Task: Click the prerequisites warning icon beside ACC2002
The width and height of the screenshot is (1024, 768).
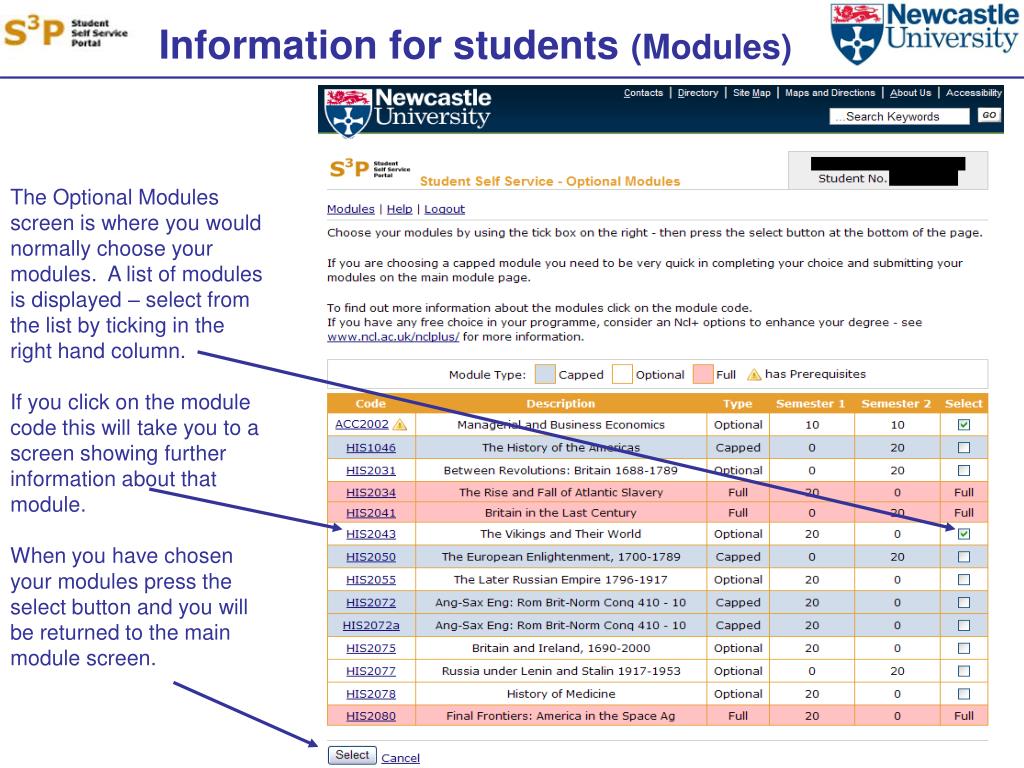Action: point(400,424)
